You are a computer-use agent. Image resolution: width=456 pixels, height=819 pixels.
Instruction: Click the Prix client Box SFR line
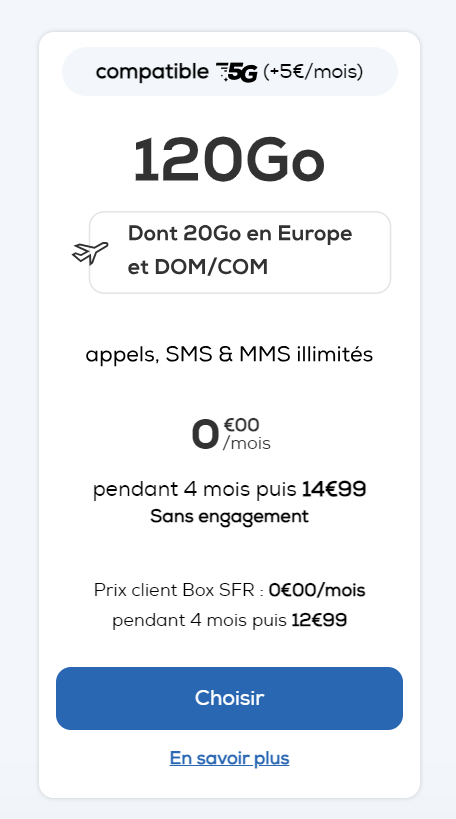(x=229, y=590)
